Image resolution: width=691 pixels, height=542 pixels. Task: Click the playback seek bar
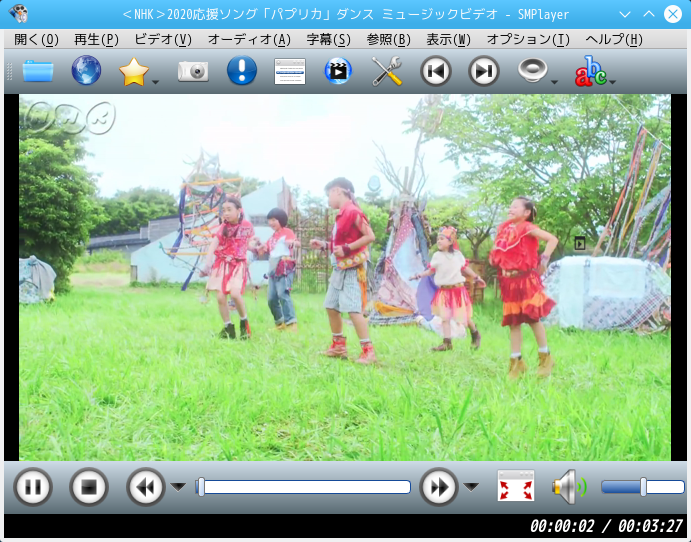(303, 487)
